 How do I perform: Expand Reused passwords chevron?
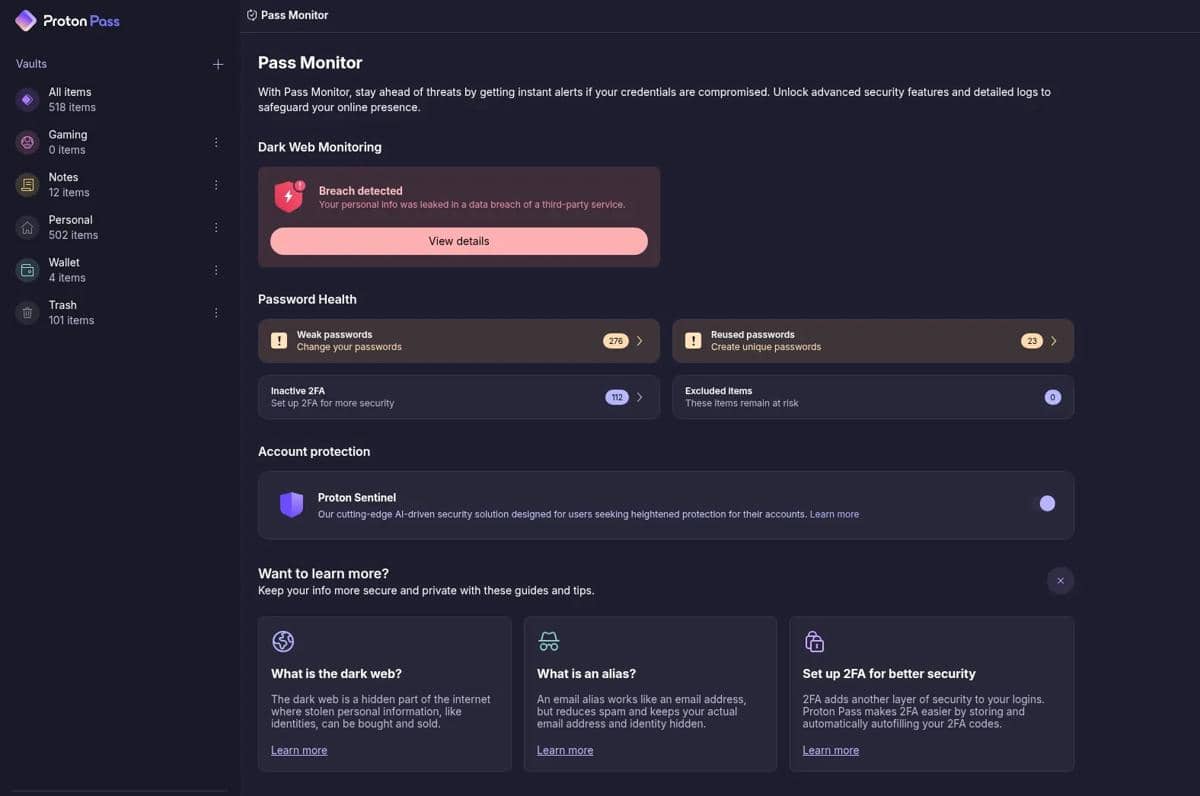(x=1054, y=341)
